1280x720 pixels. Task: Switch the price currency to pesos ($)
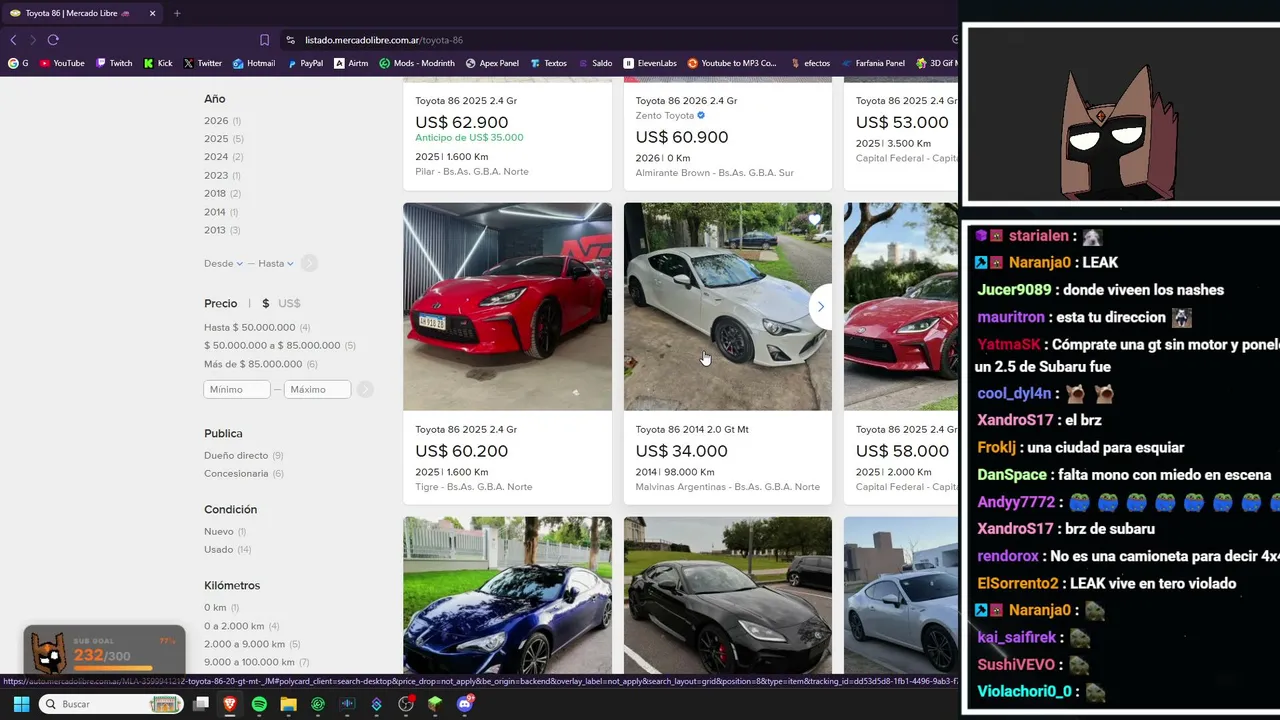click(x=265, y=303)
